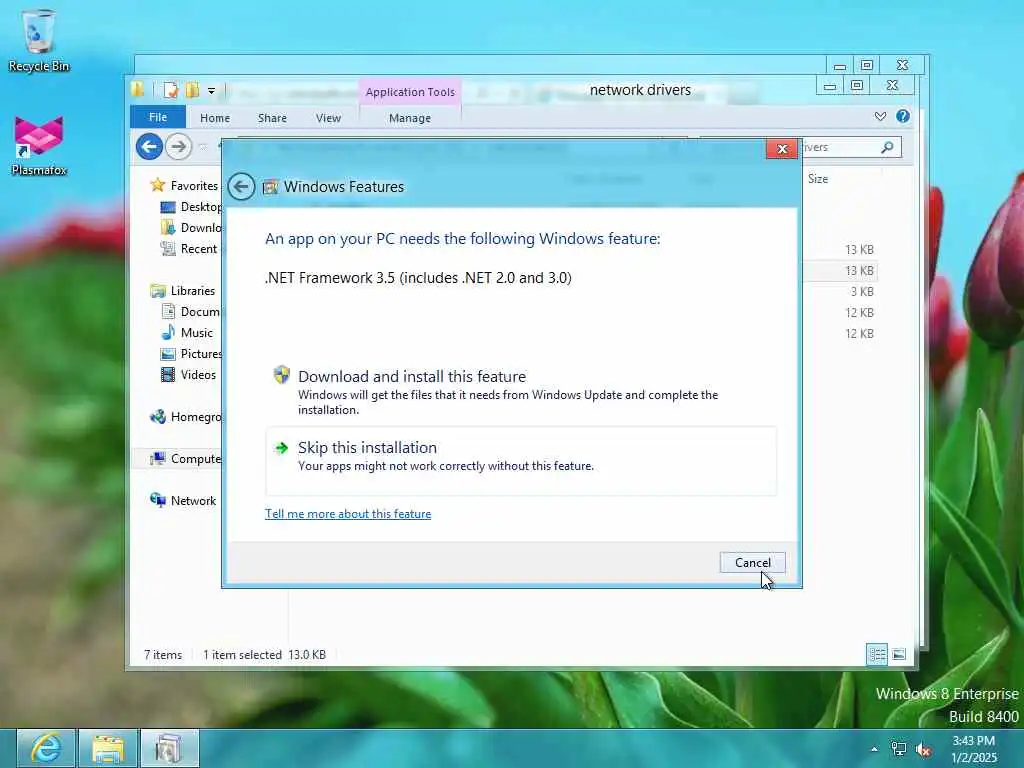1024x768 pixels.
Task: Open Documents library in navigation pane
Action: [189, 312]
